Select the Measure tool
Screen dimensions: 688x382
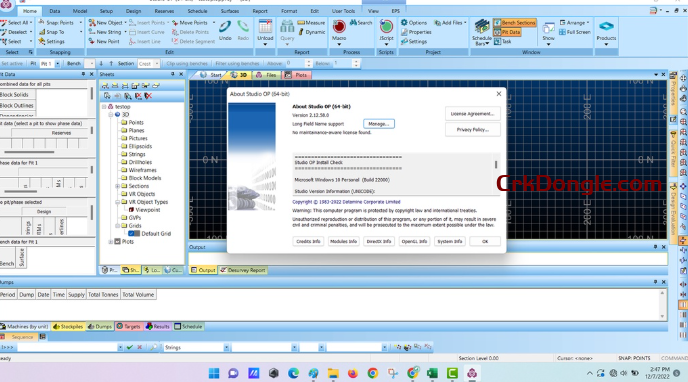pos(311,22)
